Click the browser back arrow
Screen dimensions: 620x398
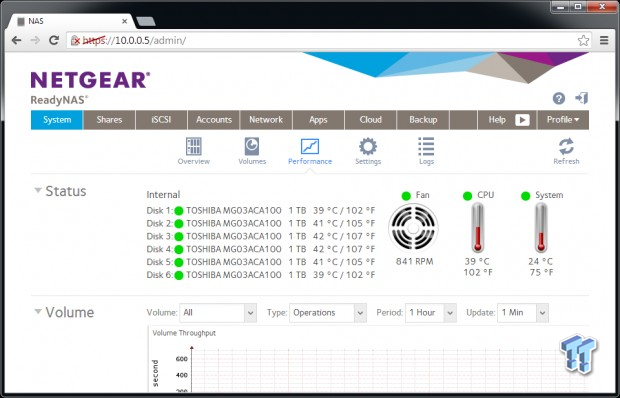[x=16, y=40]
